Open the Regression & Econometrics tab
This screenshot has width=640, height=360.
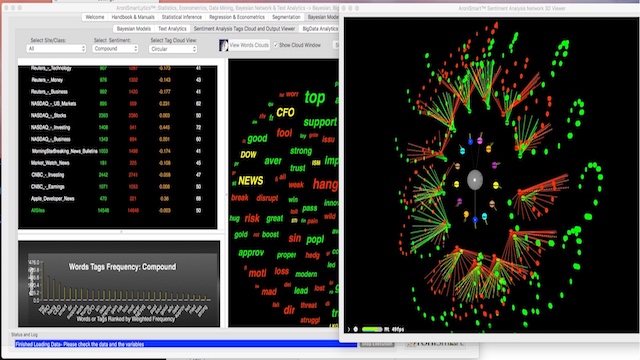click(237, 17)
